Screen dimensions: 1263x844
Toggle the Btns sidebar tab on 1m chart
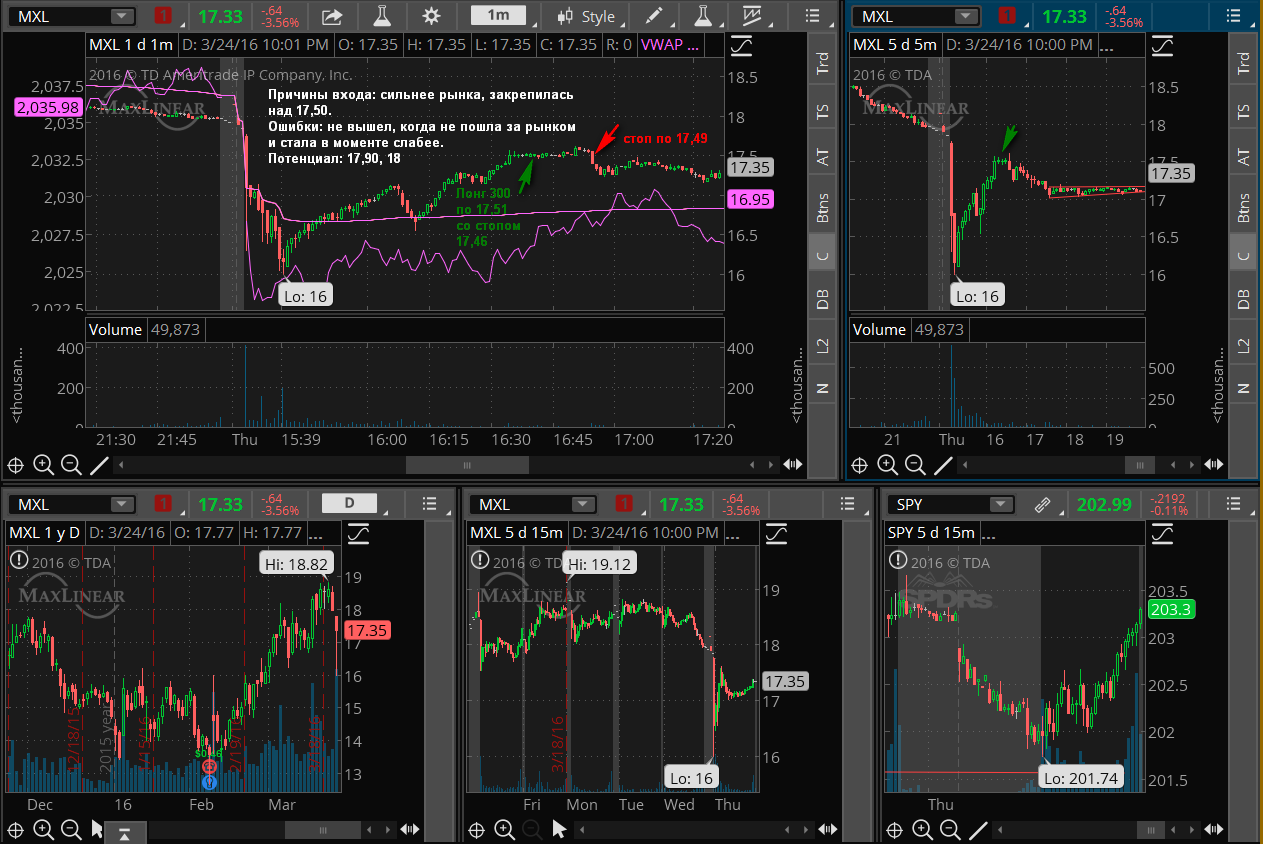[x=822, y=206]
